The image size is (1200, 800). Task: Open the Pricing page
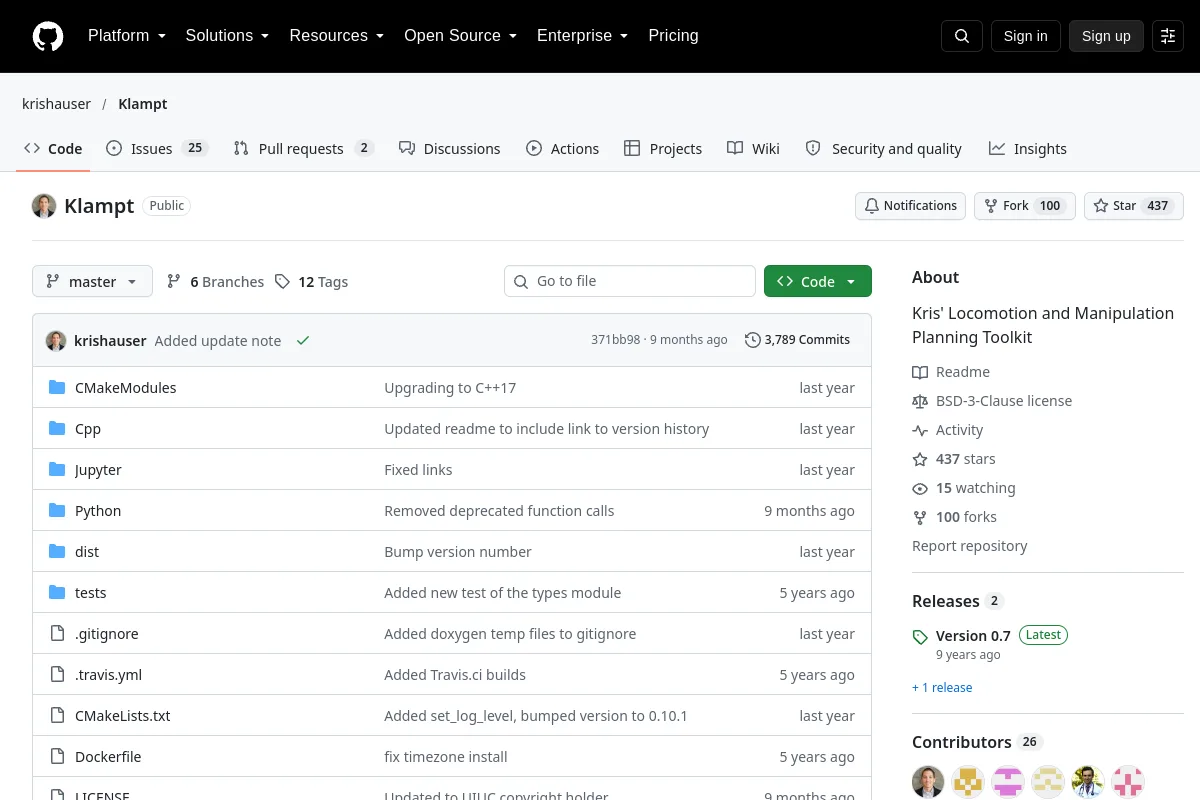click(x=673, y=36)
